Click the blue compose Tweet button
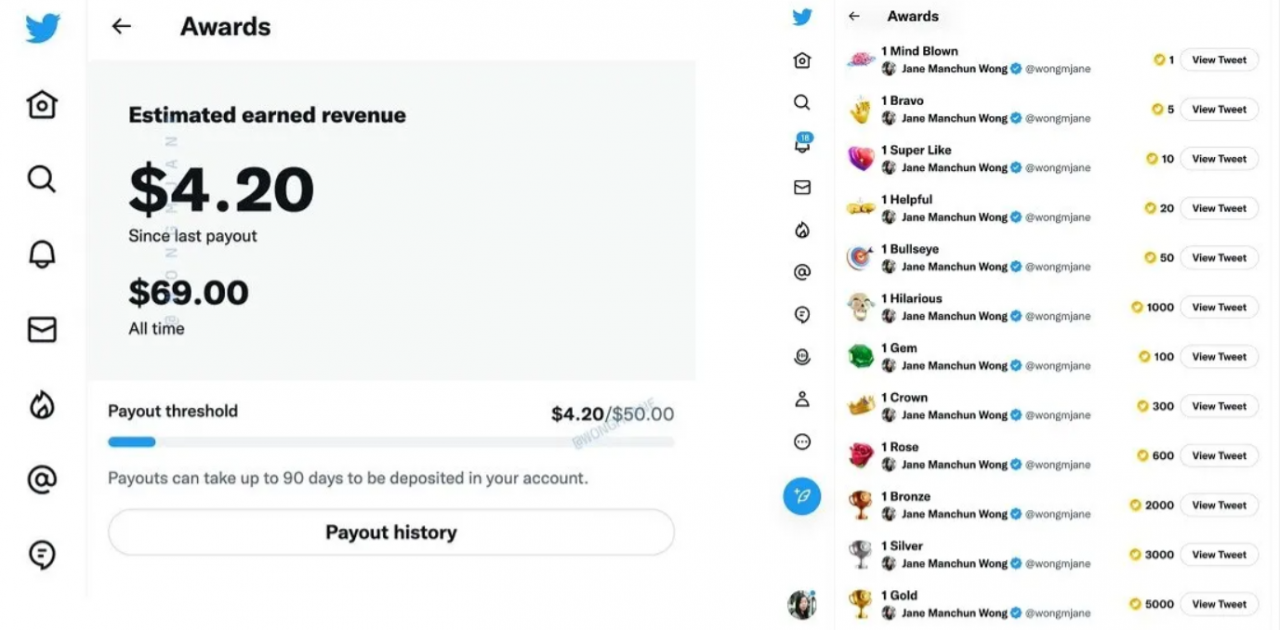Viewport: 1280px width, 630px height. (x=802, y=496)
